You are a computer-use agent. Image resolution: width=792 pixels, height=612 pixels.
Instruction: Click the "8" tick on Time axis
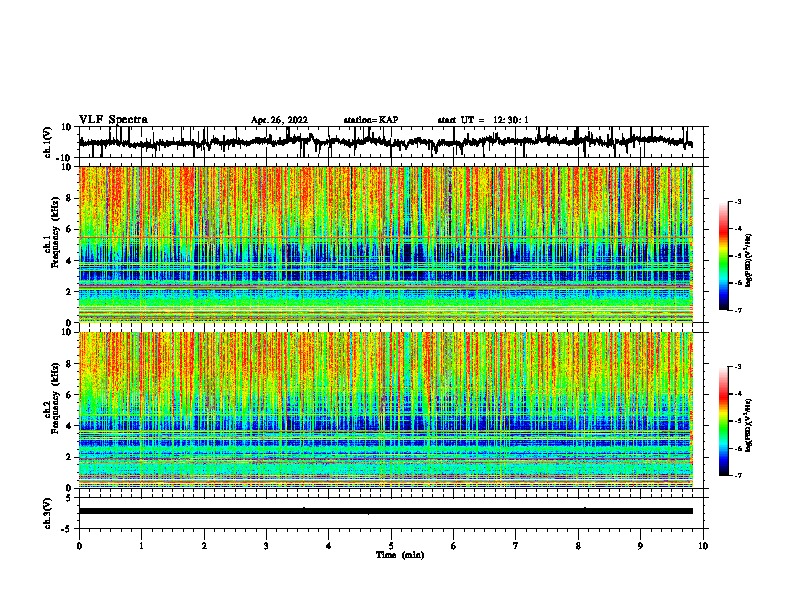(578, 546)
